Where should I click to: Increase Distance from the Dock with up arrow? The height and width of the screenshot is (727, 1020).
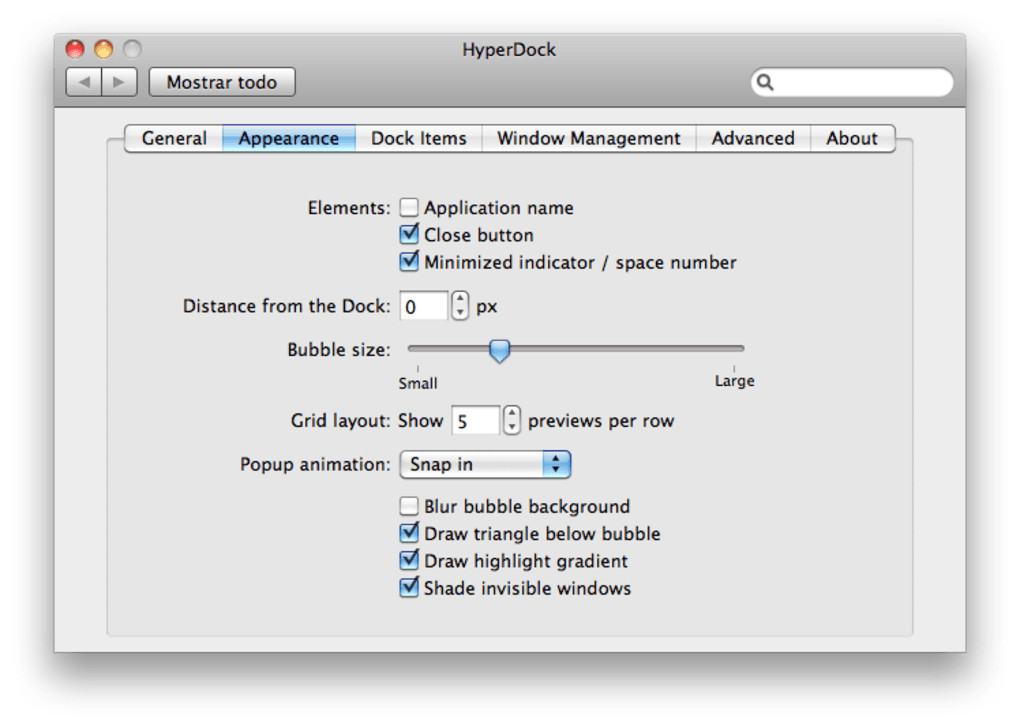click(460, 298)
